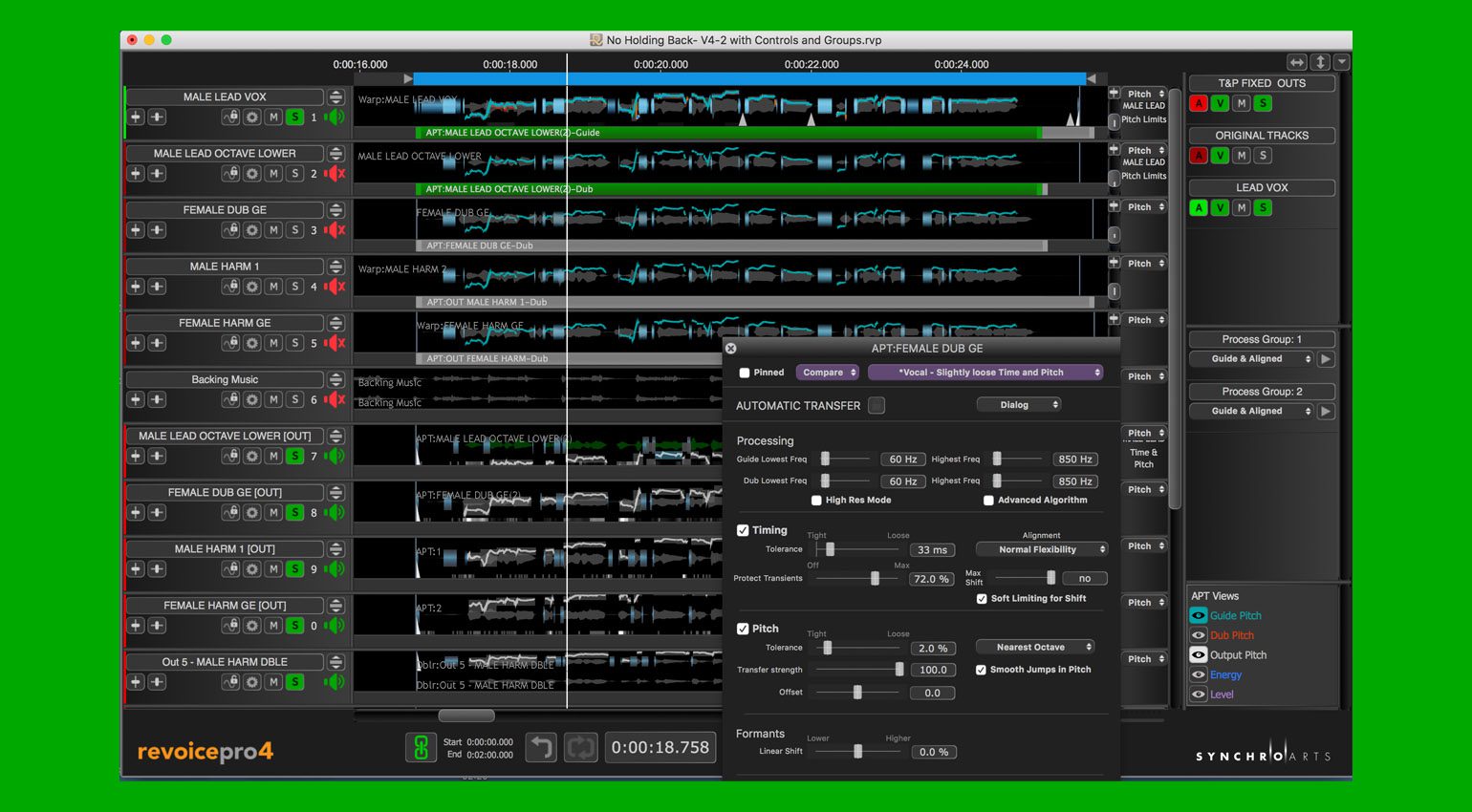Open the Nearest Octave dropdown
1472x812 pixels.
1035,647
